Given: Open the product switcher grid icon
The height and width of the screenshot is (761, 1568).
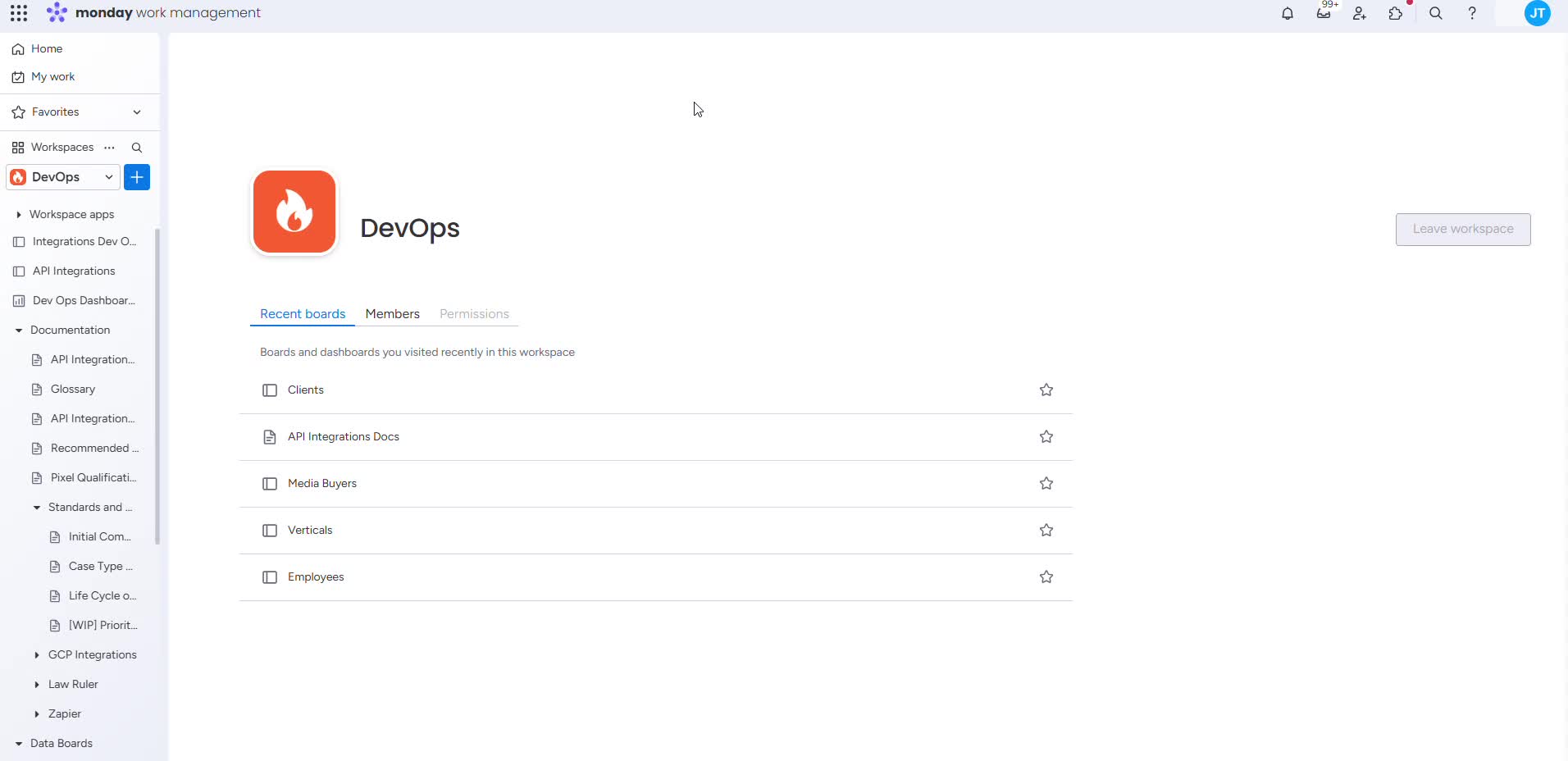Looking at the screenshot, I should (19, 13).
